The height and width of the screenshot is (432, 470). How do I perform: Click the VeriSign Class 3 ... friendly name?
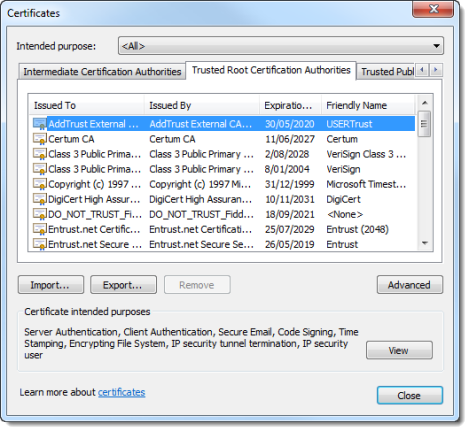(x=366, y=154)
